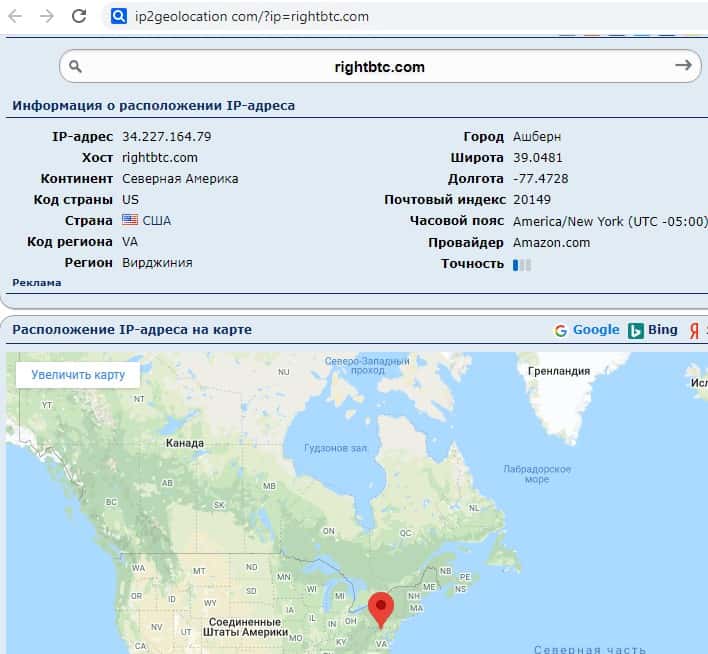Click the postal code value 20149

tap(532, 200)
